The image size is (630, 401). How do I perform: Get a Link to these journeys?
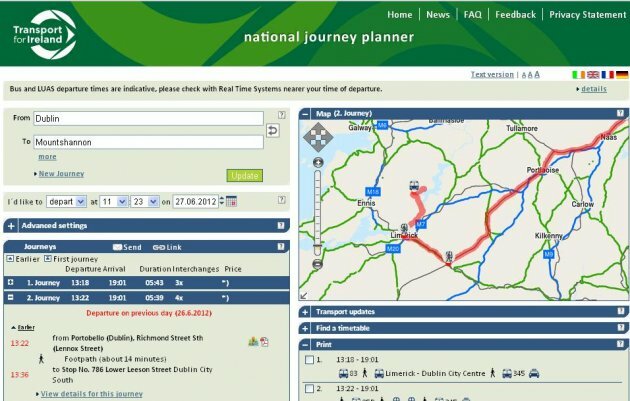[167, 247]
